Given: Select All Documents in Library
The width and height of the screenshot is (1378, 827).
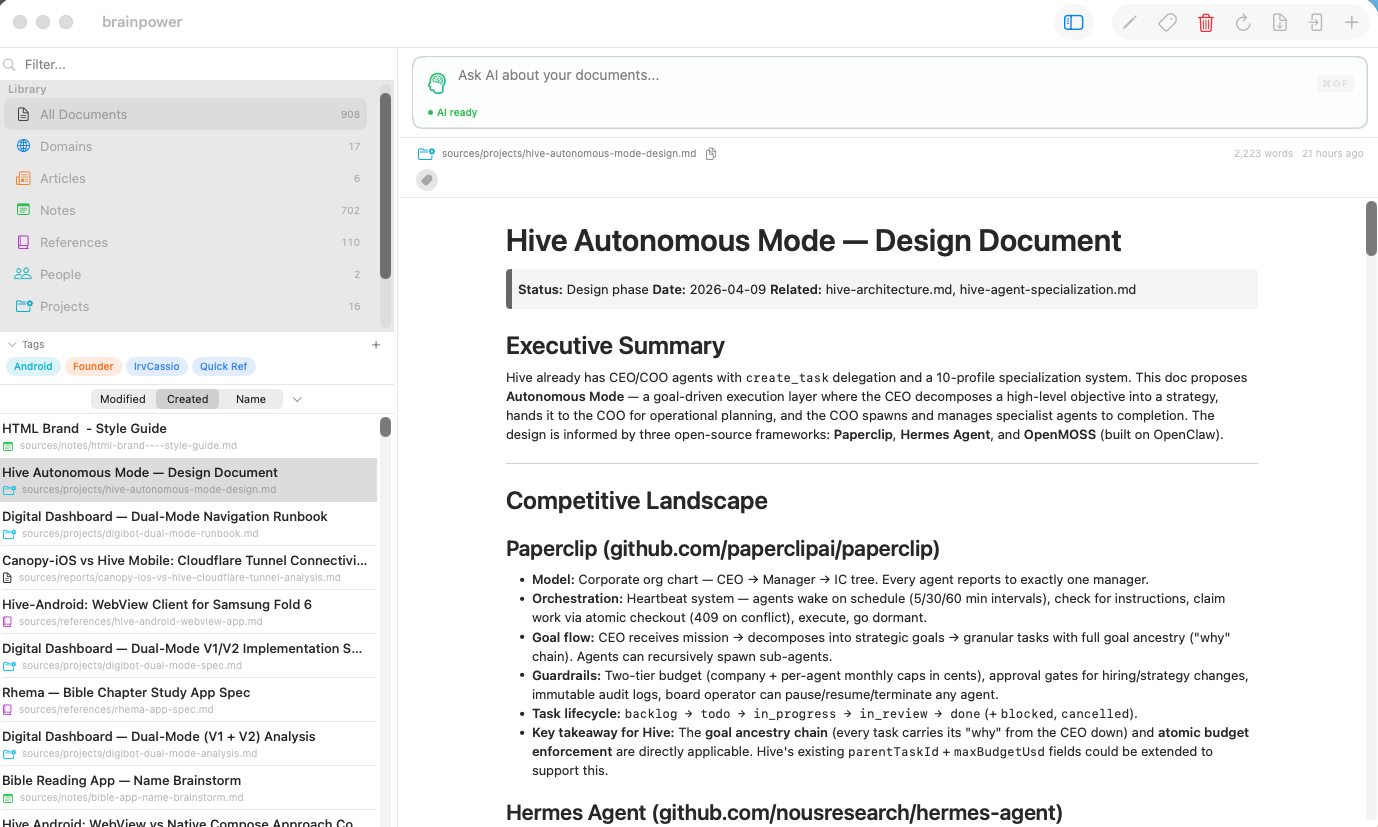Looking at the screenshot, I should 185,114.
